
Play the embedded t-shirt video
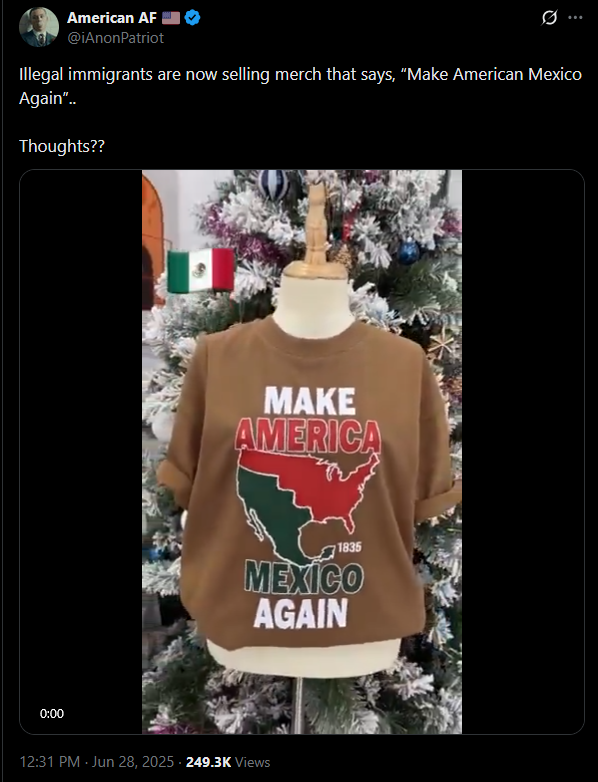[x=302, y=452]
